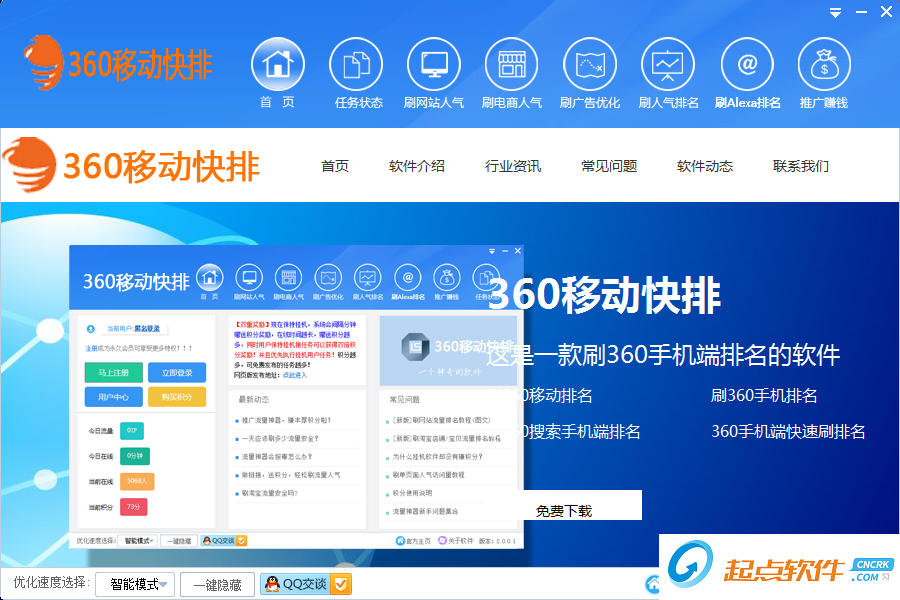Minimize the 360移动快排 window
Image resolution: width=900 pixels, height=600 pixels.
point(862,12)
